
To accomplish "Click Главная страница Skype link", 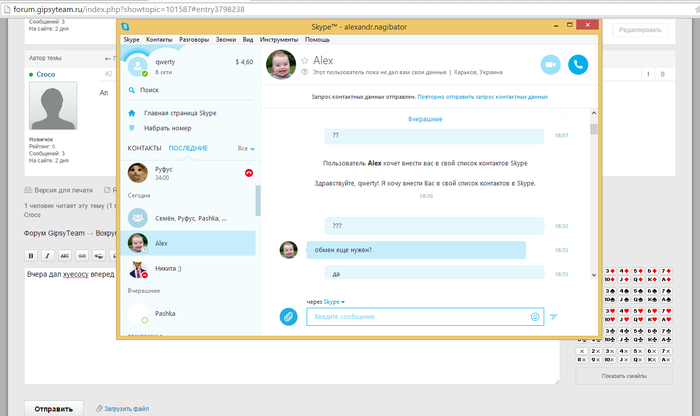I will coord(180,113).
